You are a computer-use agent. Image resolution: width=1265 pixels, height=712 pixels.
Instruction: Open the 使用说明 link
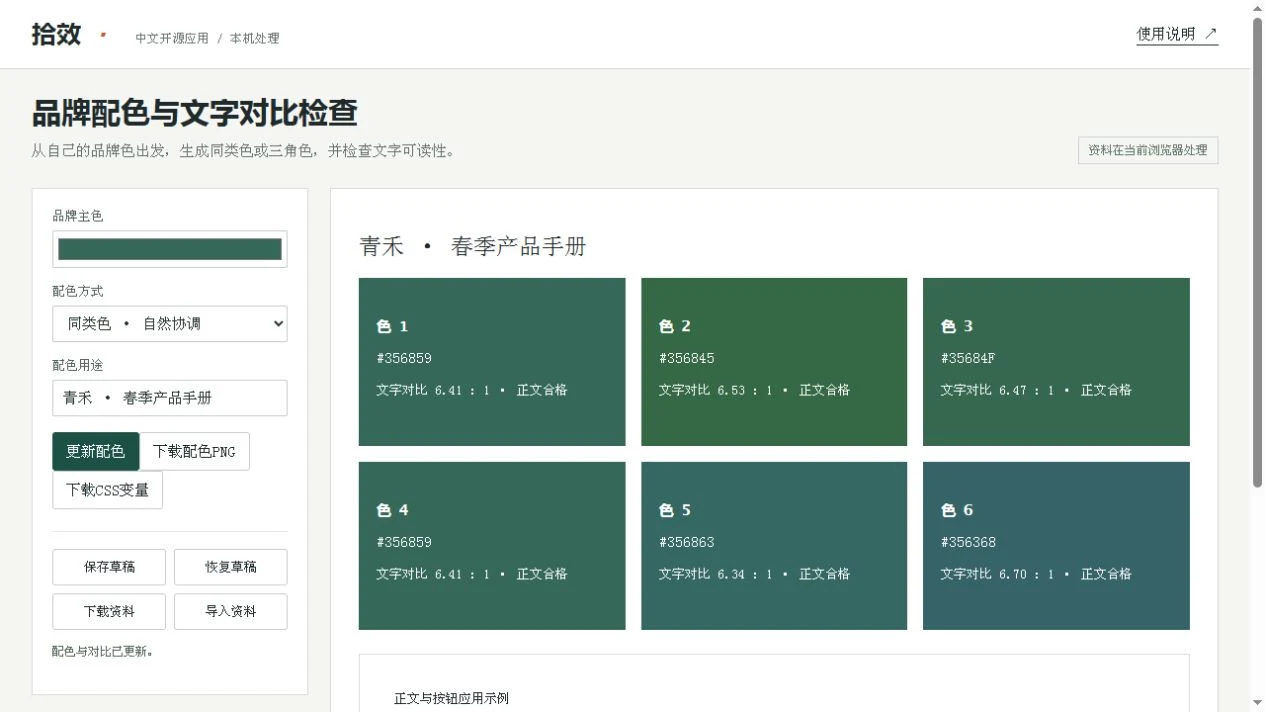click(1177, 34)
